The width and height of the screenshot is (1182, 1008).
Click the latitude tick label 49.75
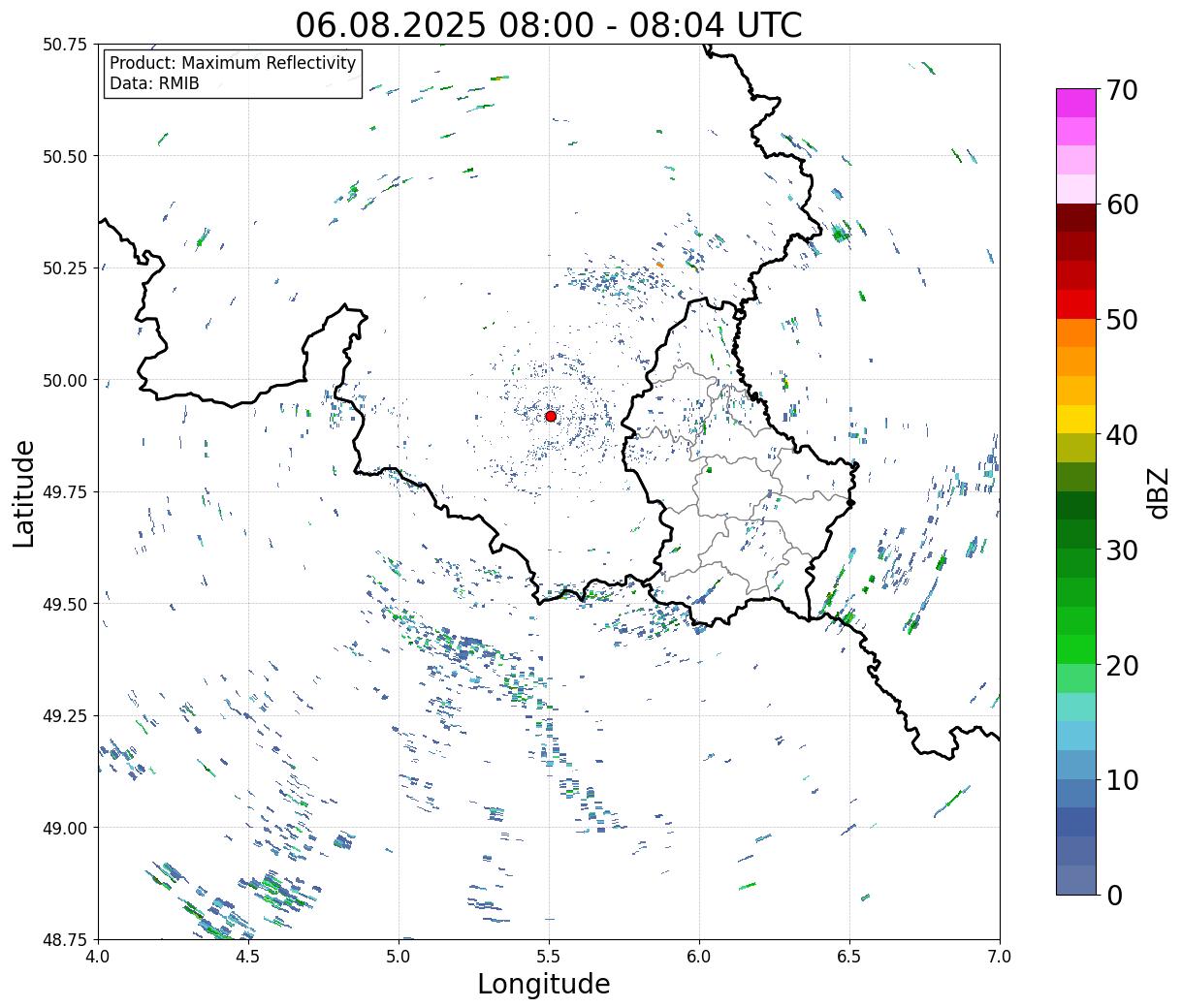tap(65, 492)
